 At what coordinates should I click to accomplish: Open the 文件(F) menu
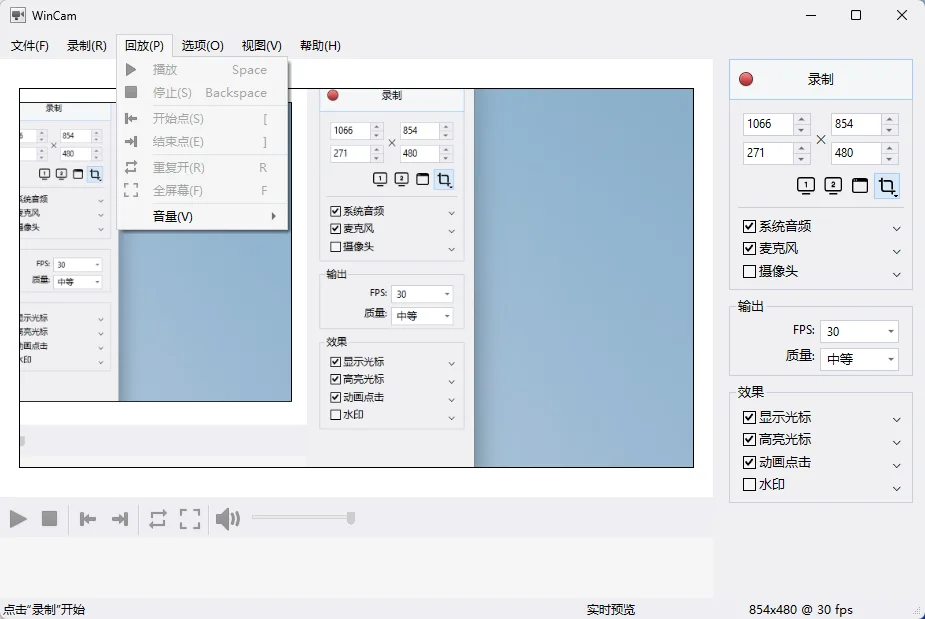pyautogui.click(x=29, y=45)
